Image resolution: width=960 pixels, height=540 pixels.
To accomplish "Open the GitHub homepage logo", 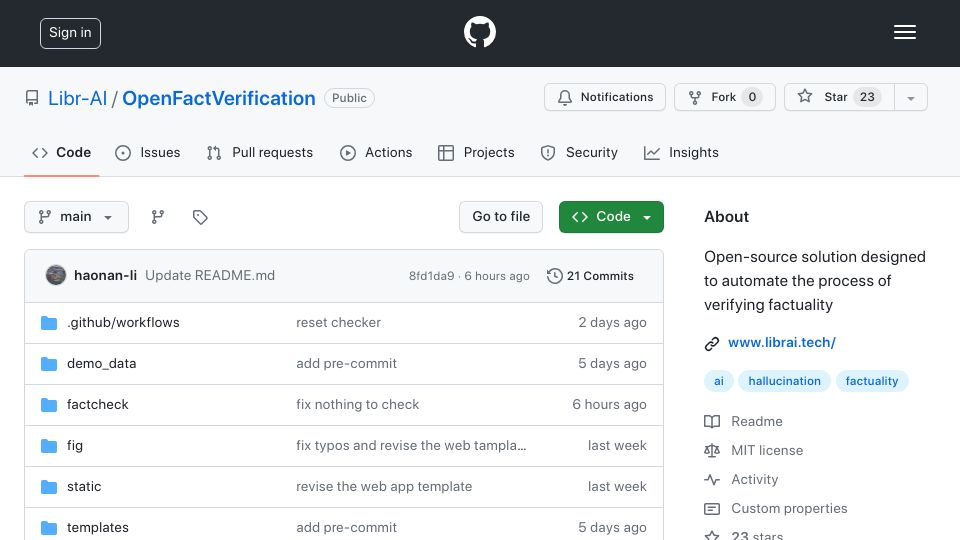I will 479,32.
